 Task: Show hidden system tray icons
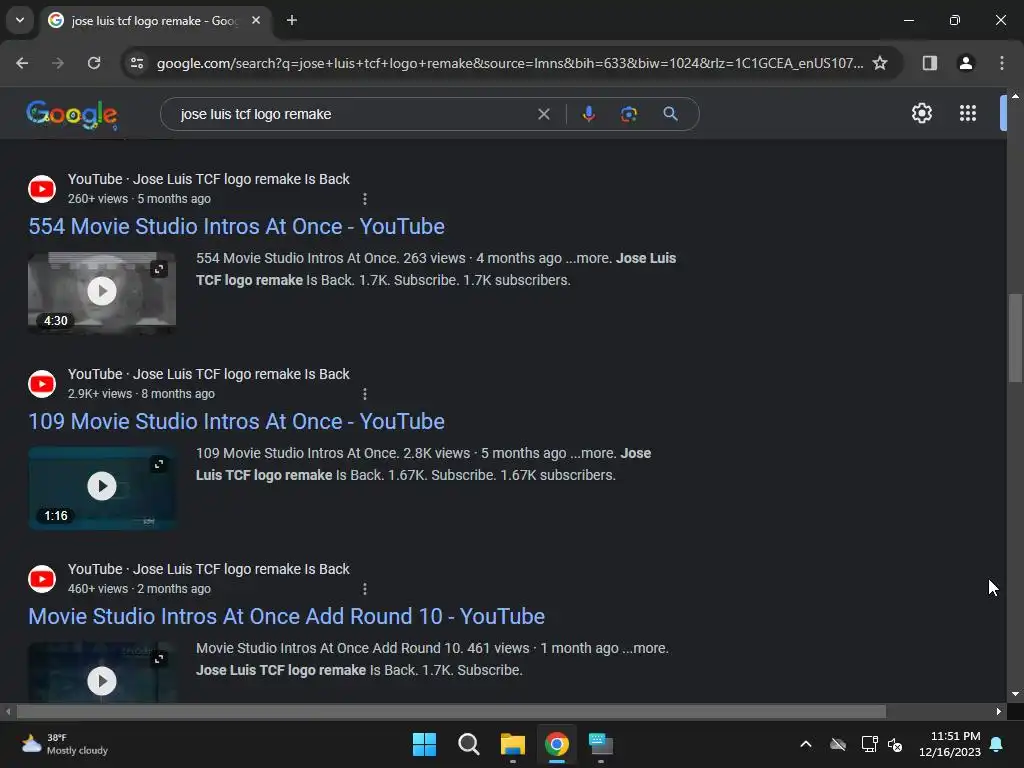(x=806, y=744)
